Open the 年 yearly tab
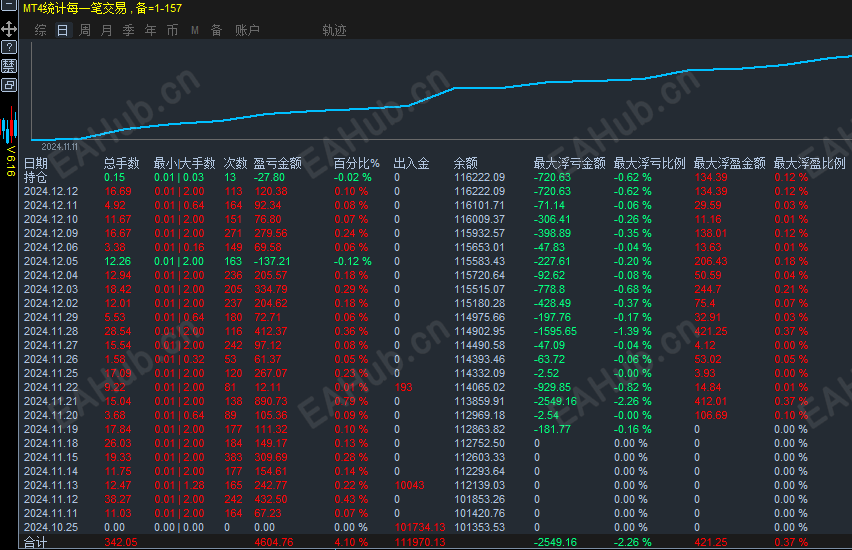852x550 pixels. pyautogui.click(x=151, y=30)
